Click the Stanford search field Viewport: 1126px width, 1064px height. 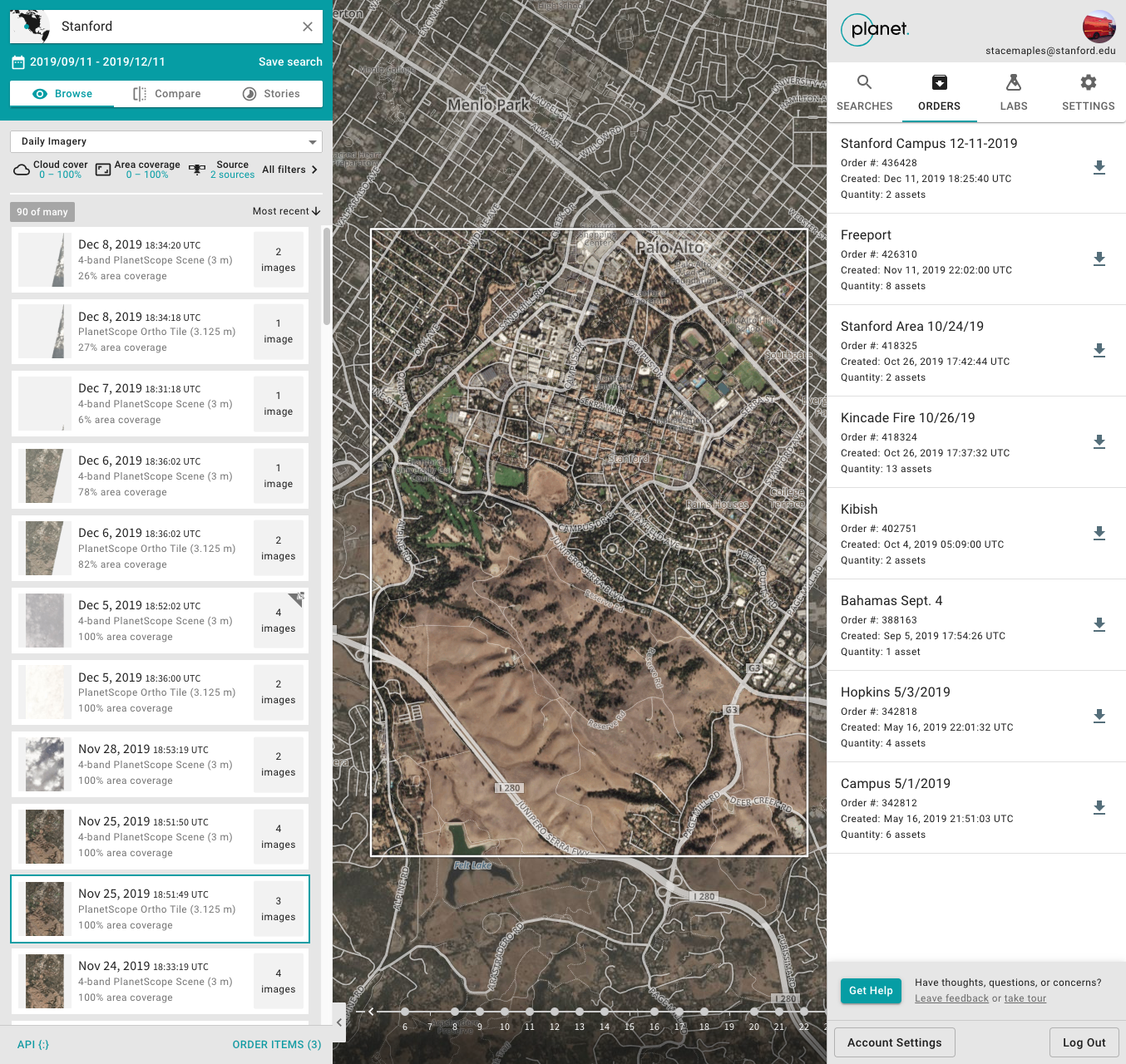pos(166,27)
